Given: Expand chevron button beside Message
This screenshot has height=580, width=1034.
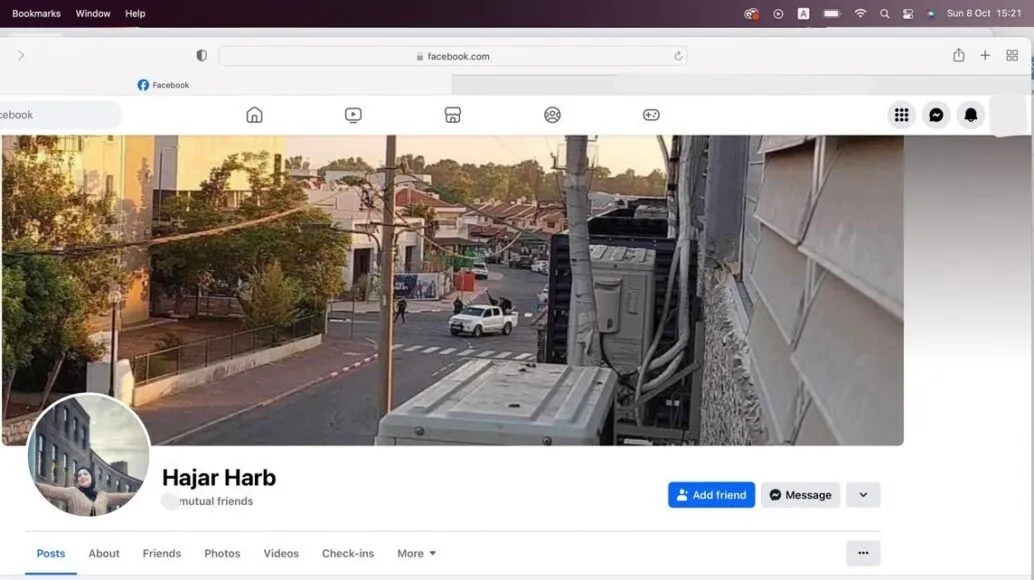Looking at the screenshot, I should coord(863,495).
